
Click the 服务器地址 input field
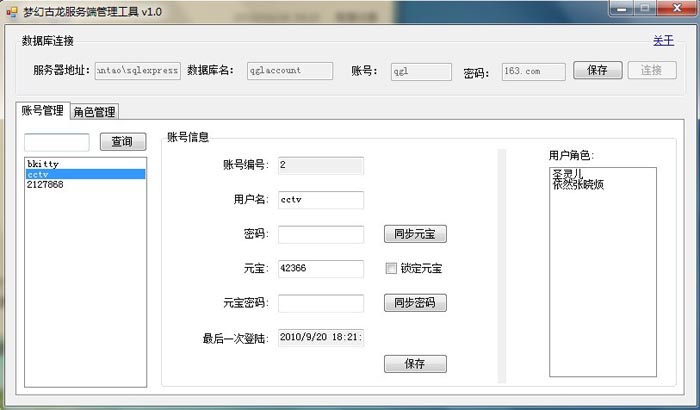pyautogui.click(x=137, y=71)
